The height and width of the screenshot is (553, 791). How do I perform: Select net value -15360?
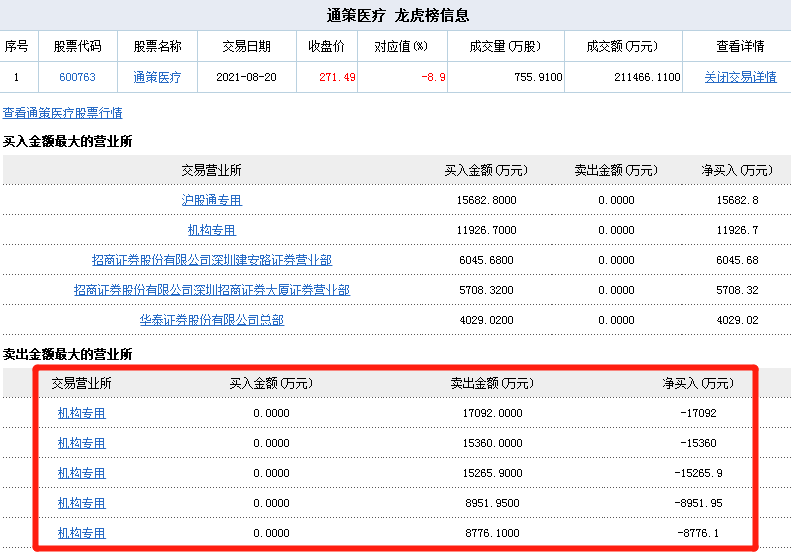click(x=698, y=444)
